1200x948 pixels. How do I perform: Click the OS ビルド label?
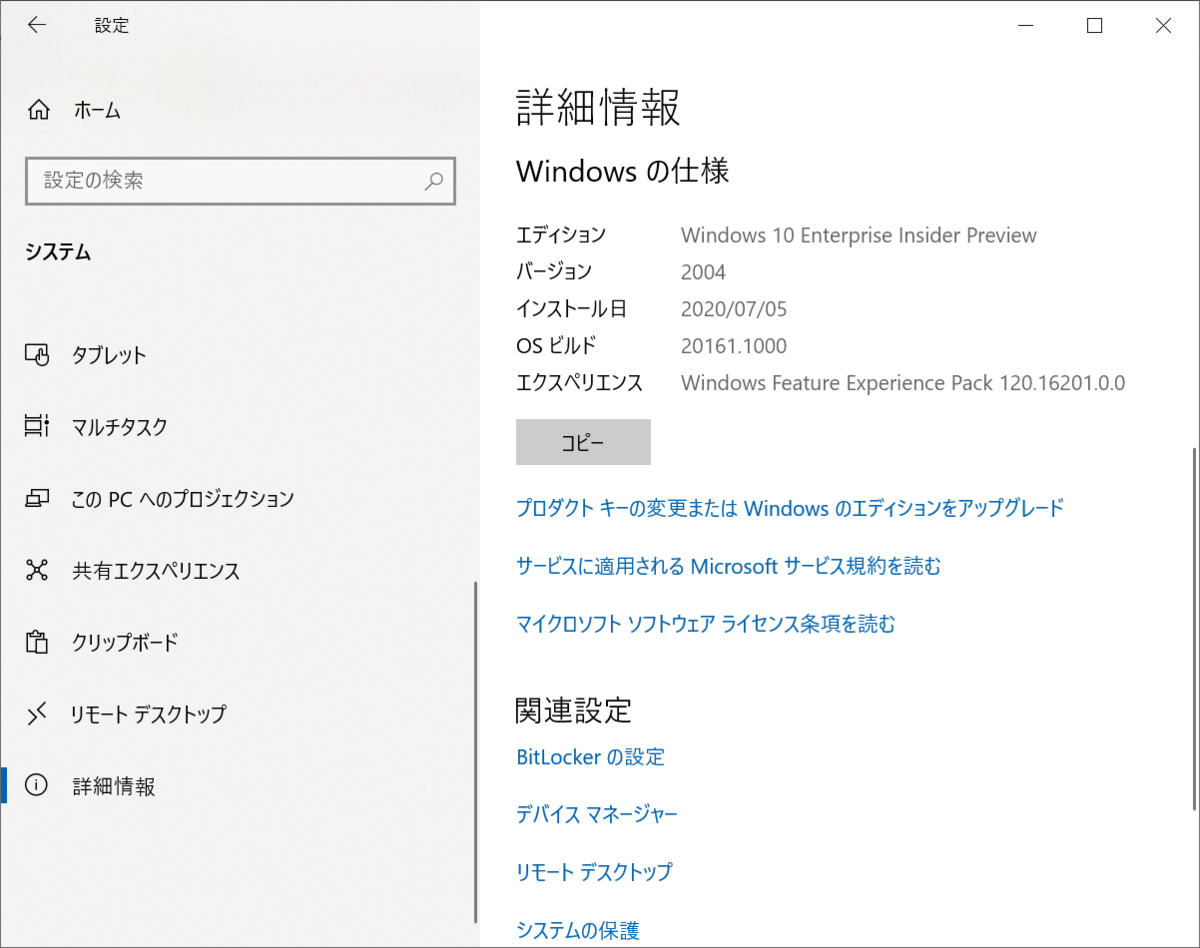[556, 346]
